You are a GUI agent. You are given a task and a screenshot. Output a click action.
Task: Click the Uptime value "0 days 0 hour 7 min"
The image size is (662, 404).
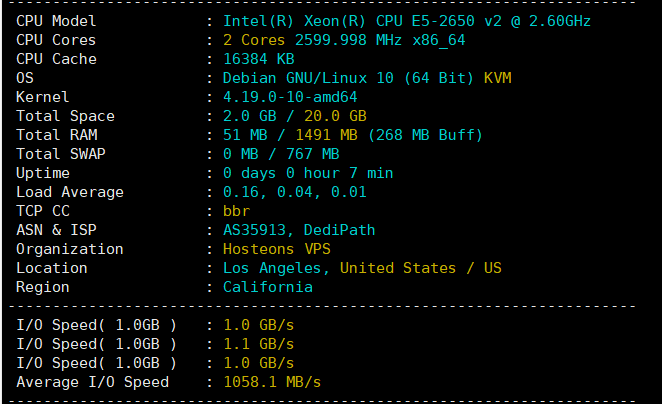pos(307,173)
